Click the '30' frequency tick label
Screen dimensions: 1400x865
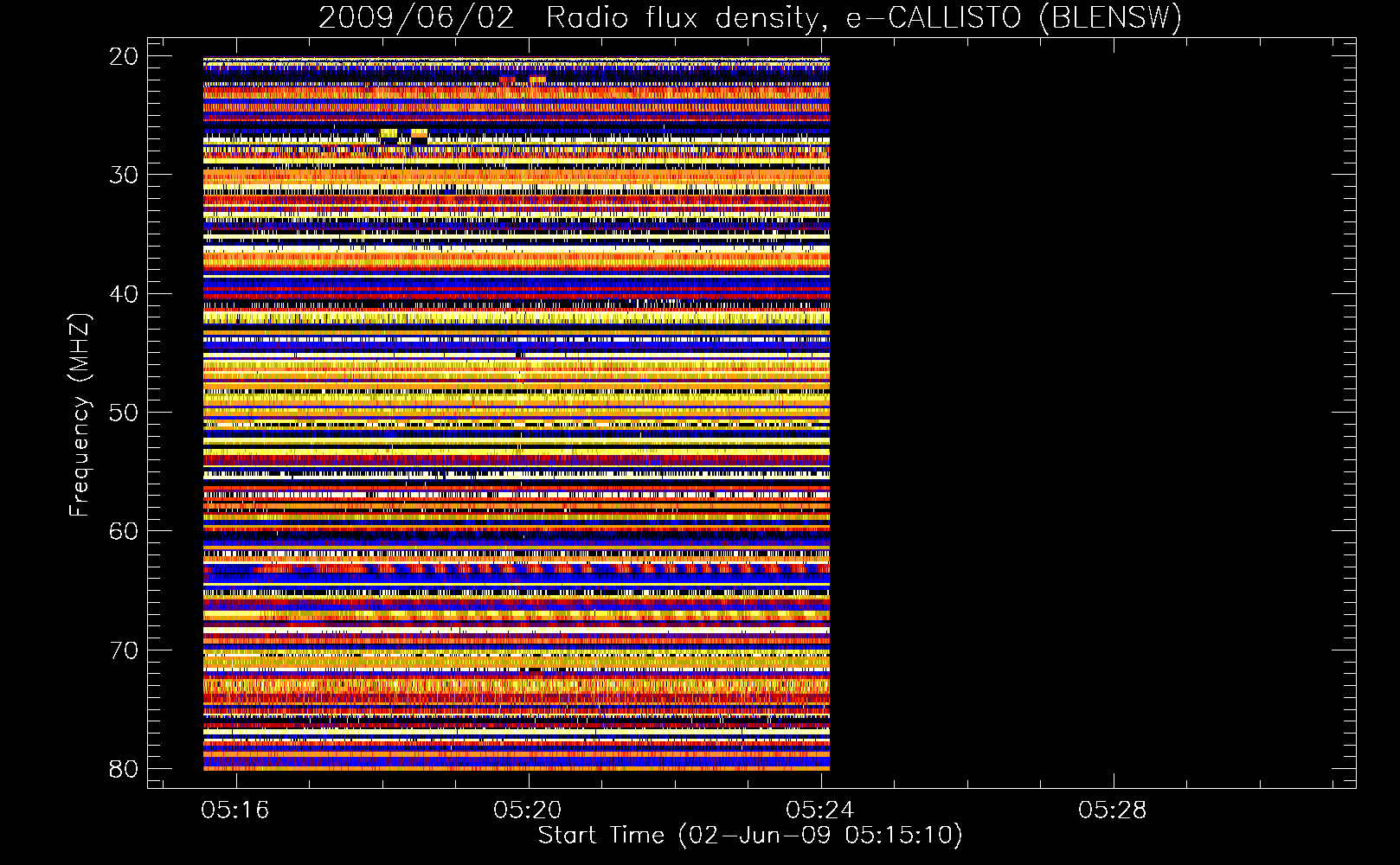(124, 176)
